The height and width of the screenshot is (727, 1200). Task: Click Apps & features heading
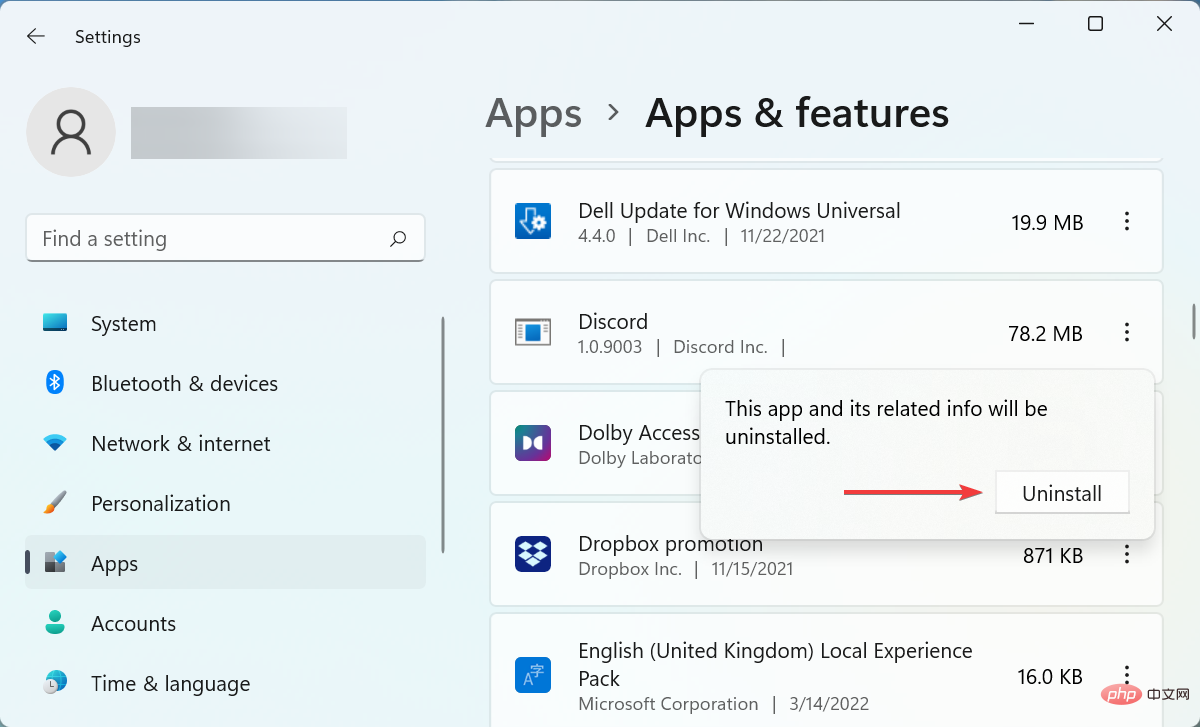click(797, 113)
